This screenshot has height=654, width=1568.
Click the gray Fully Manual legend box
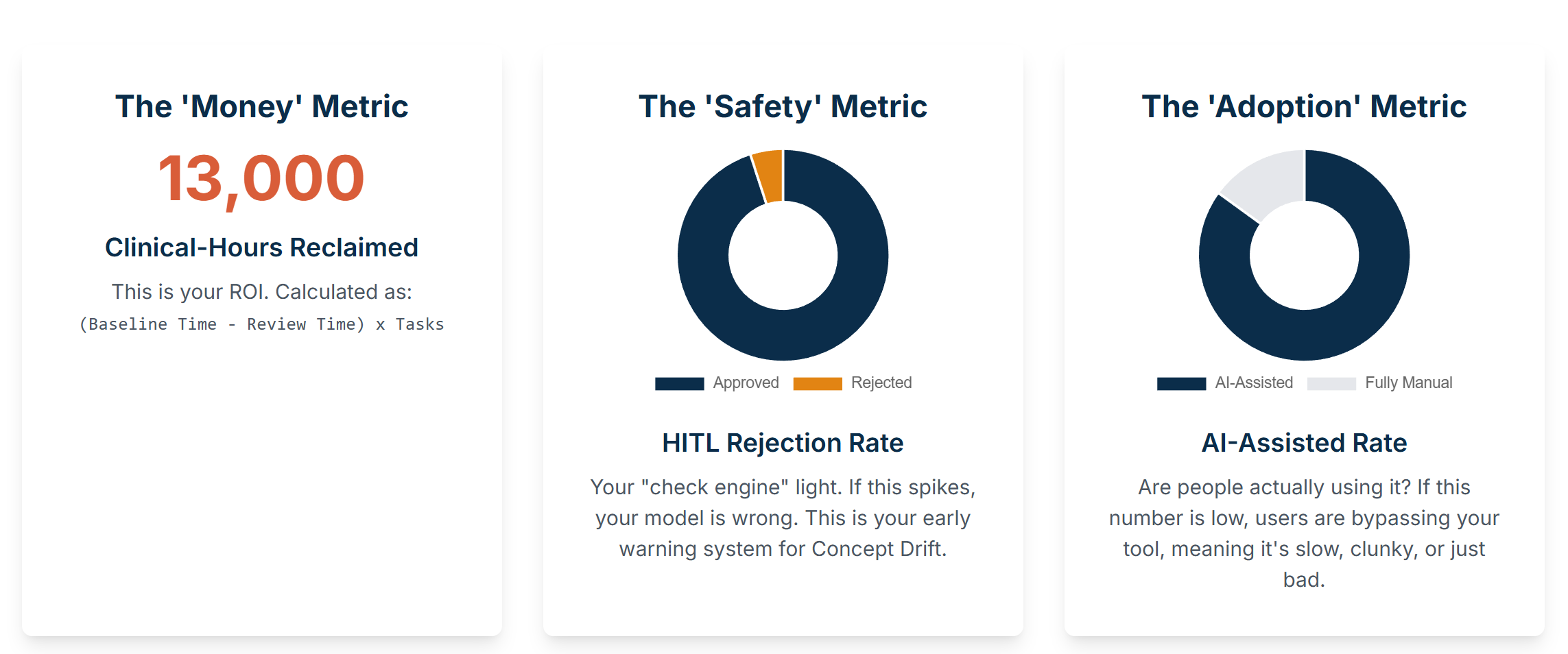click(x=1331, y=383)
